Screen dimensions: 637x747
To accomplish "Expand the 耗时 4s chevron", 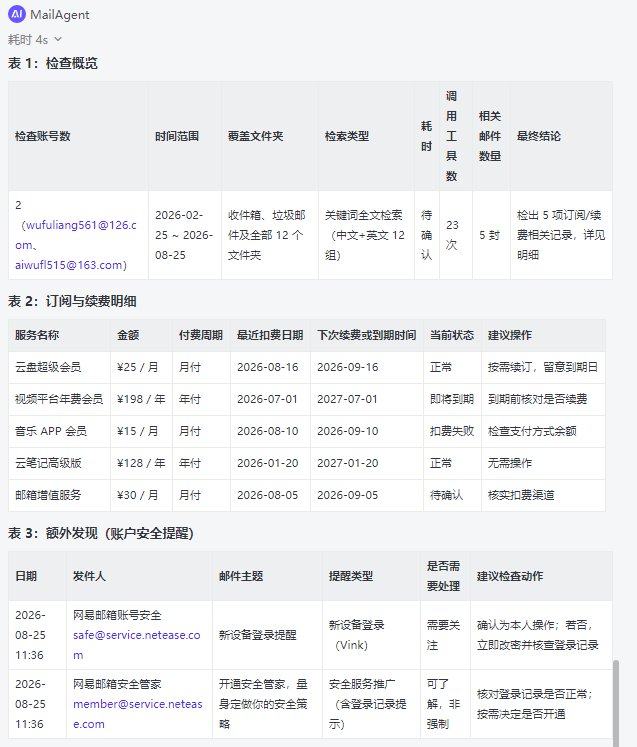I will click(58, 39).
